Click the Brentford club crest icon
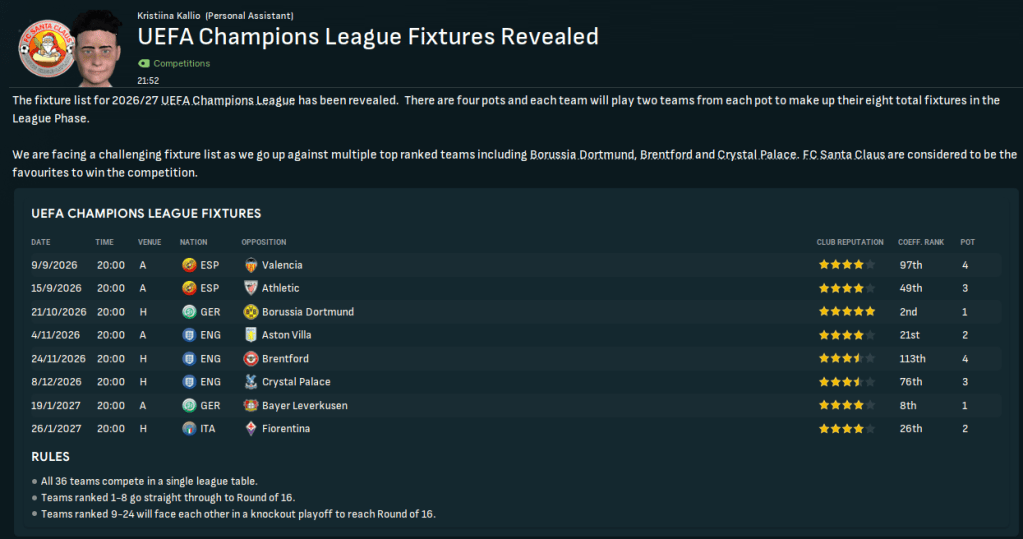Image resolution: width=1023 pixels, height=539 pixels. pos(251,358)
